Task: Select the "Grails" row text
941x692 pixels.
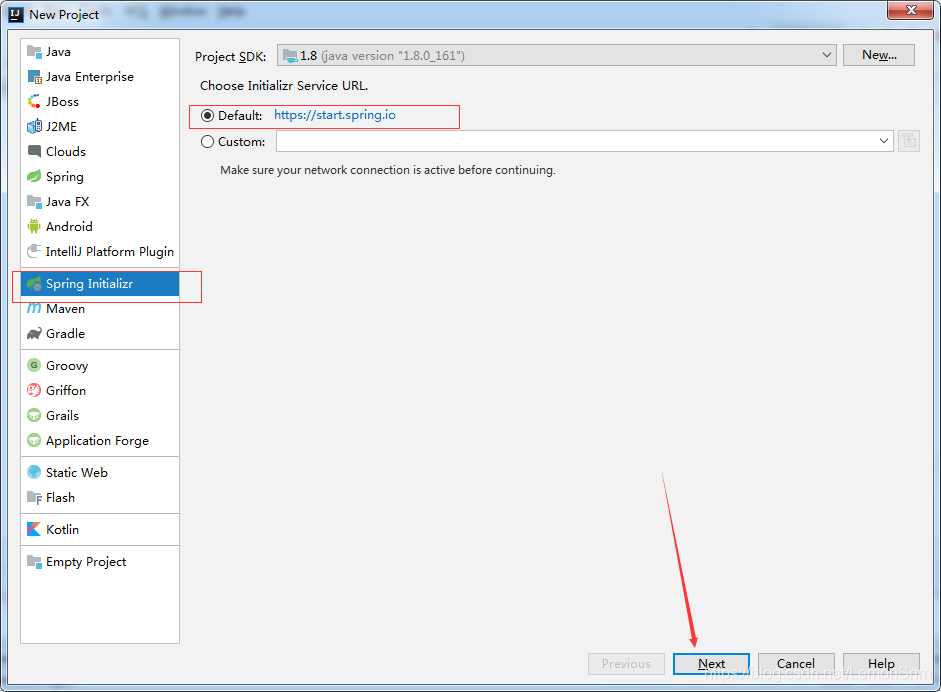Action: (x=62, y=415)
